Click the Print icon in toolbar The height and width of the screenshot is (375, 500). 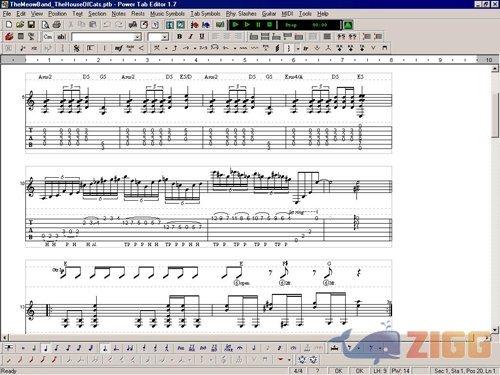(x=57, y=25)
